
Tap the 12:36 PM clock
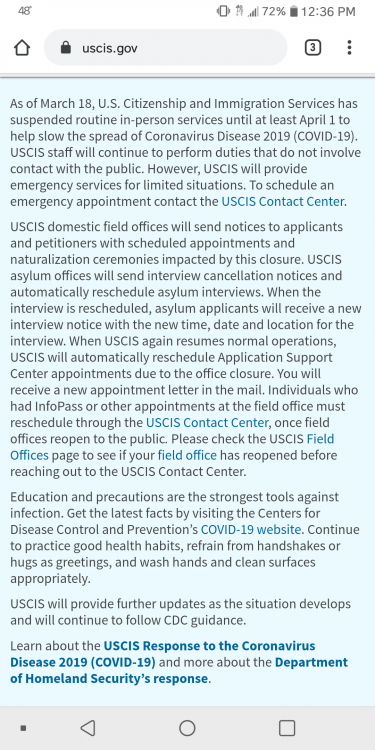coord(328,11)
